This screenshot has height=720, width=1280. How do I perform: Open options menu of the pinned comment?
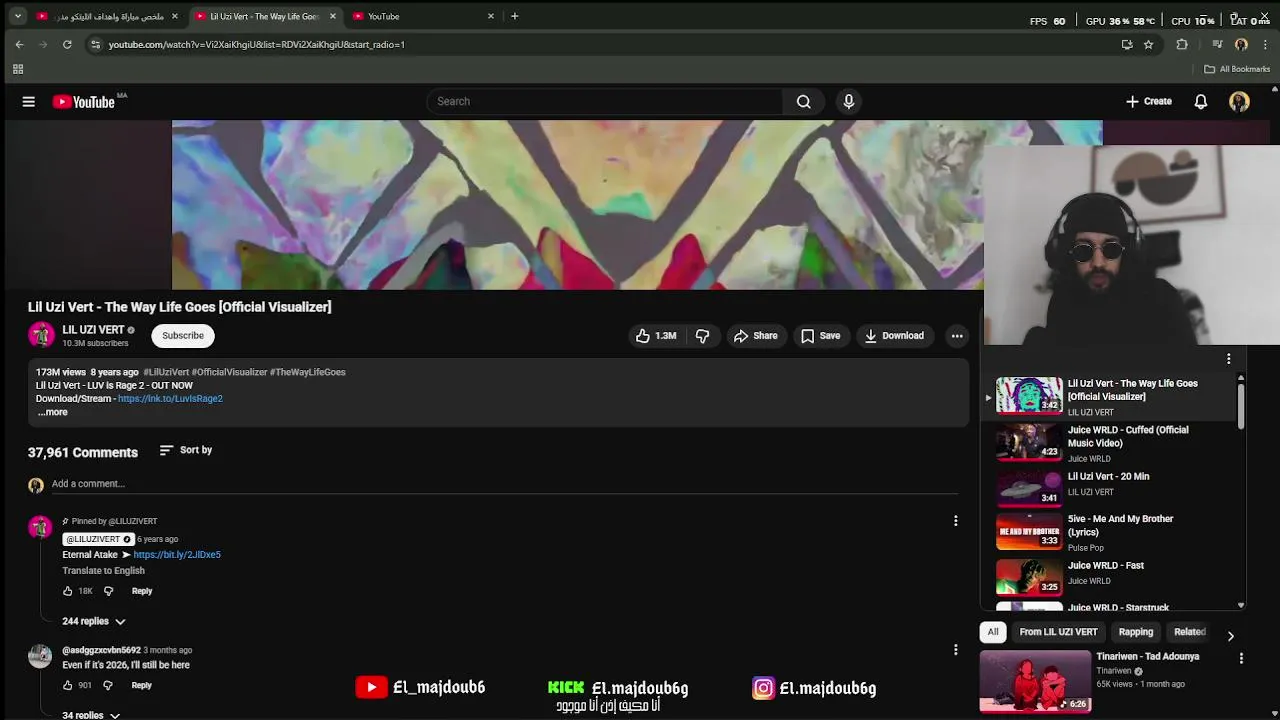955,521
